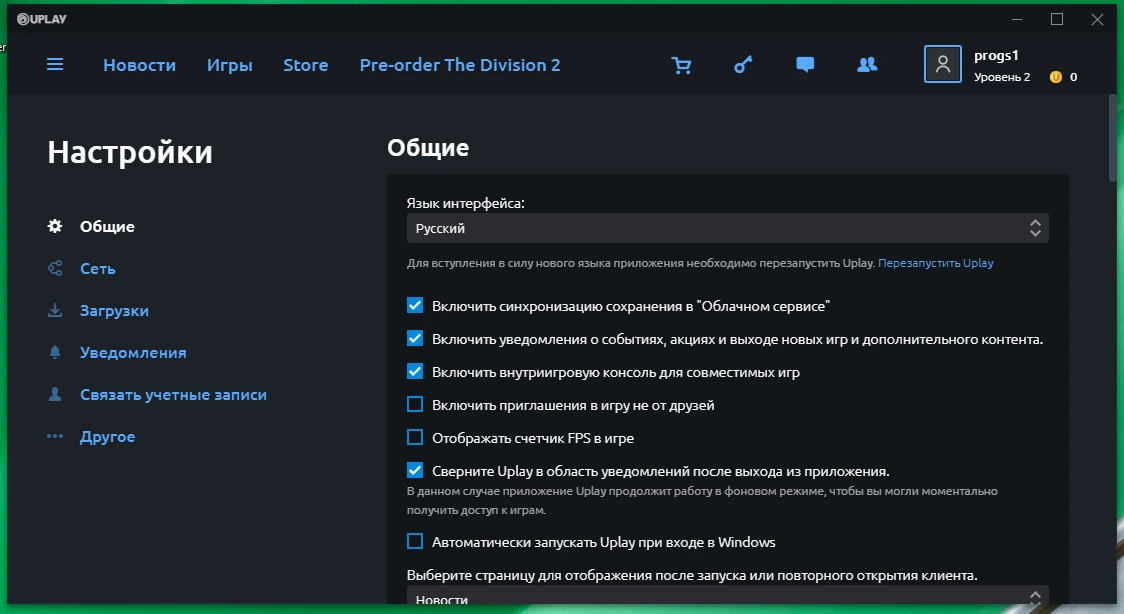Open the chat bubble icon
Image resolution: width=1124 pixels, height=614 pixels.
click(805, 65)
